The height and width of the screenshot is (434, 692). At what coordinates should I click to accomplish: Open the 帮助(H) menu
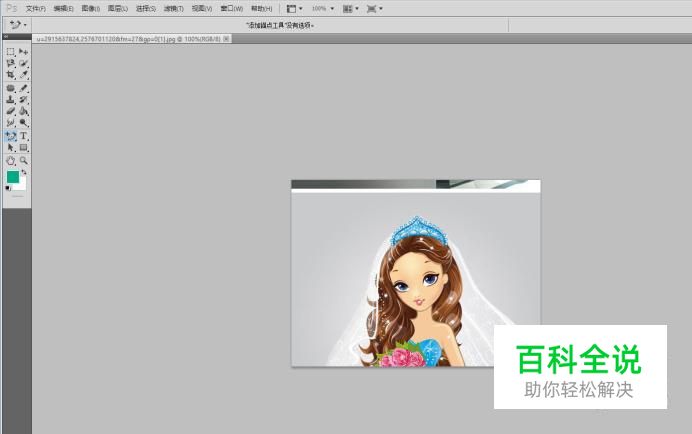coord(262,8)
